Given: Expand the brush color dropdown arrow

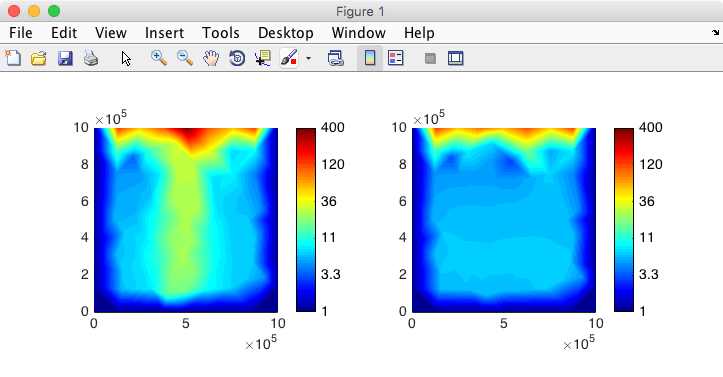Looking at the screenshot, I should coord(308,59).
